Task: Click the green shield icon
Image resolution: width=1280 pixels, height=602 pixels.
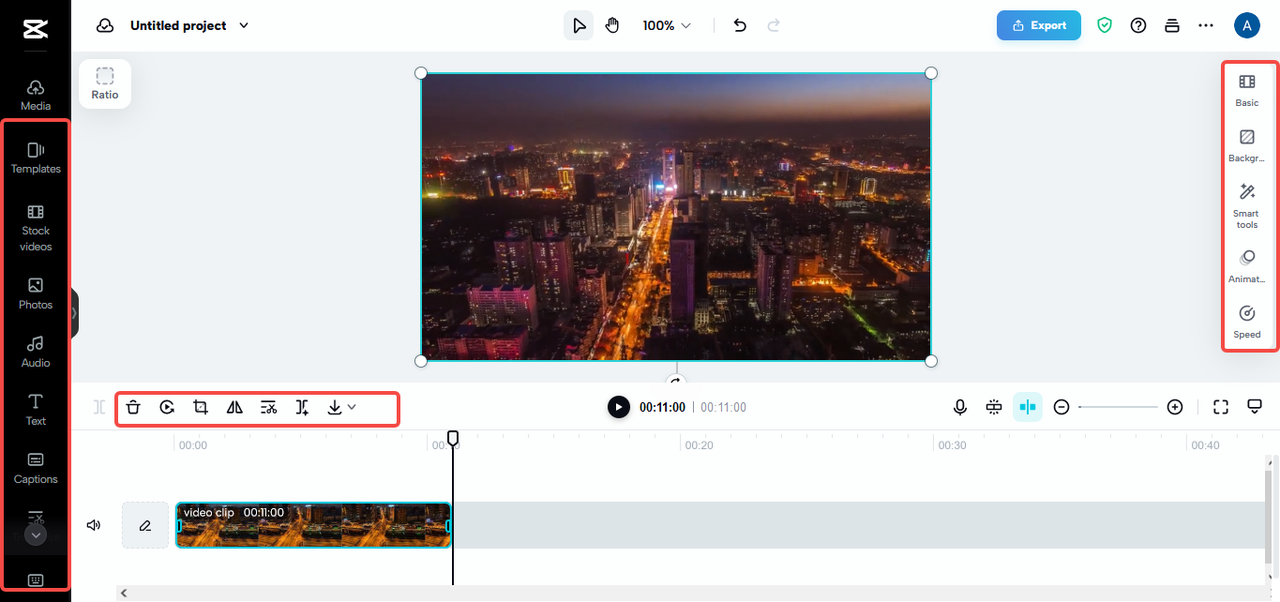Action: (x=1104, y=26)
